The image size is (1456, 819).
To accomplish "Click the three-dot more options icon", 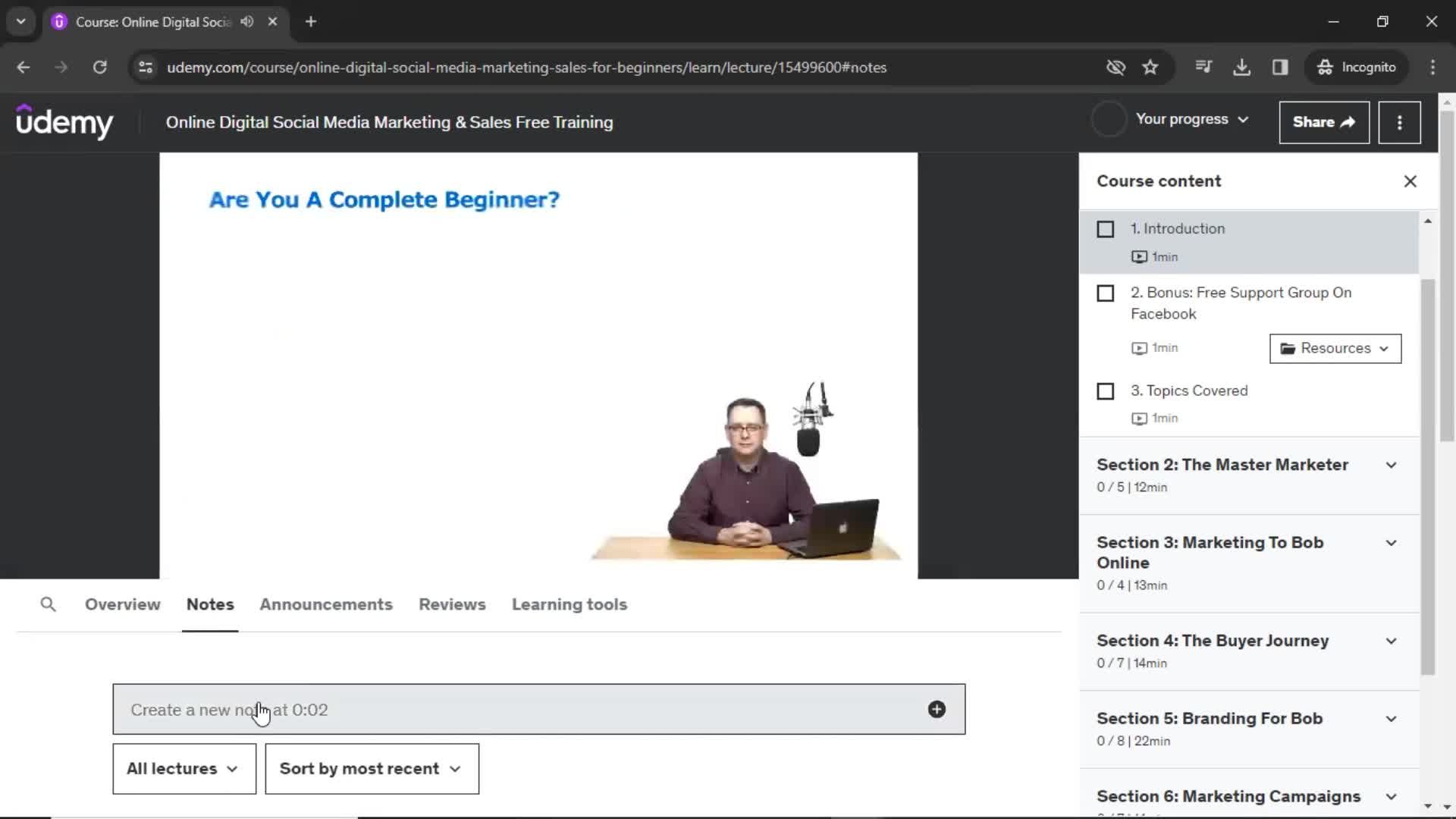I will pyautogui.click(x=1399, y=122).
